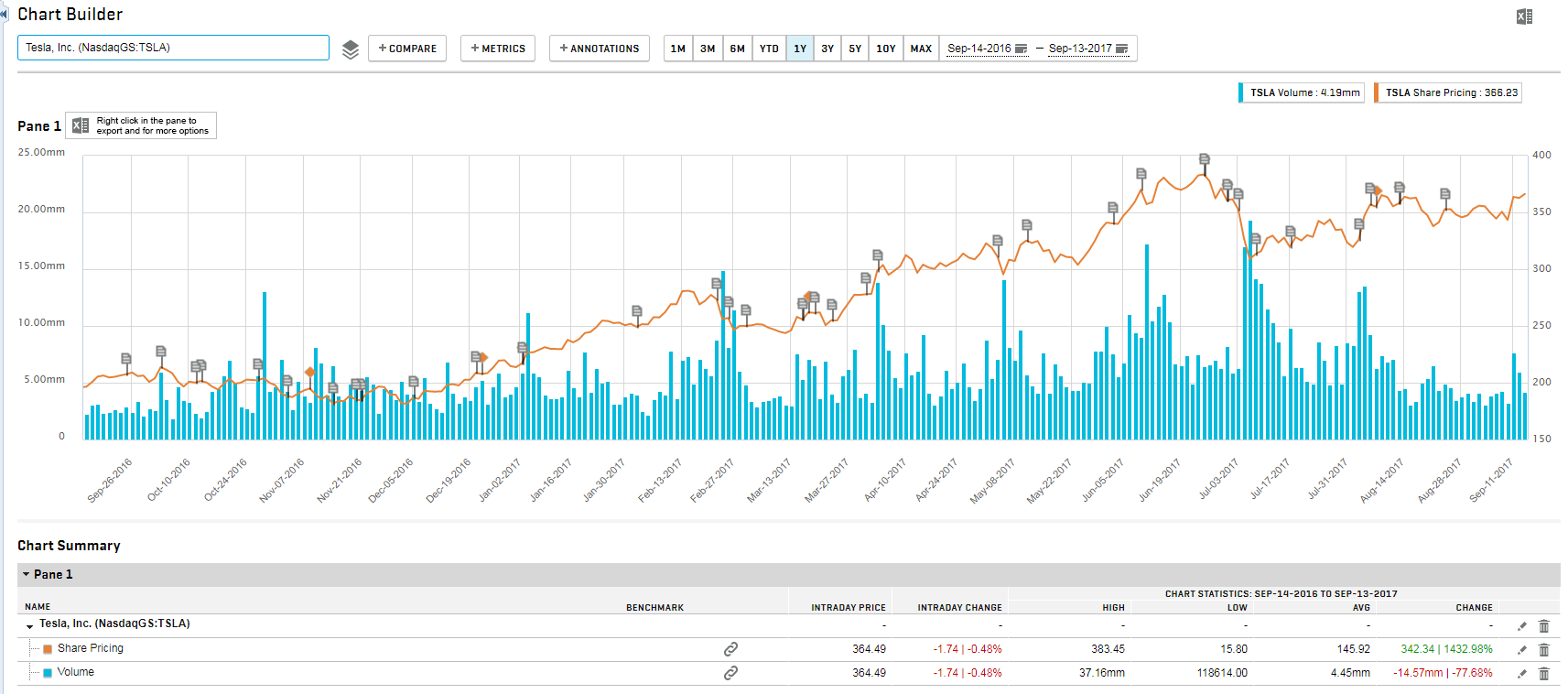Select the 1M time range

[678, 49]
